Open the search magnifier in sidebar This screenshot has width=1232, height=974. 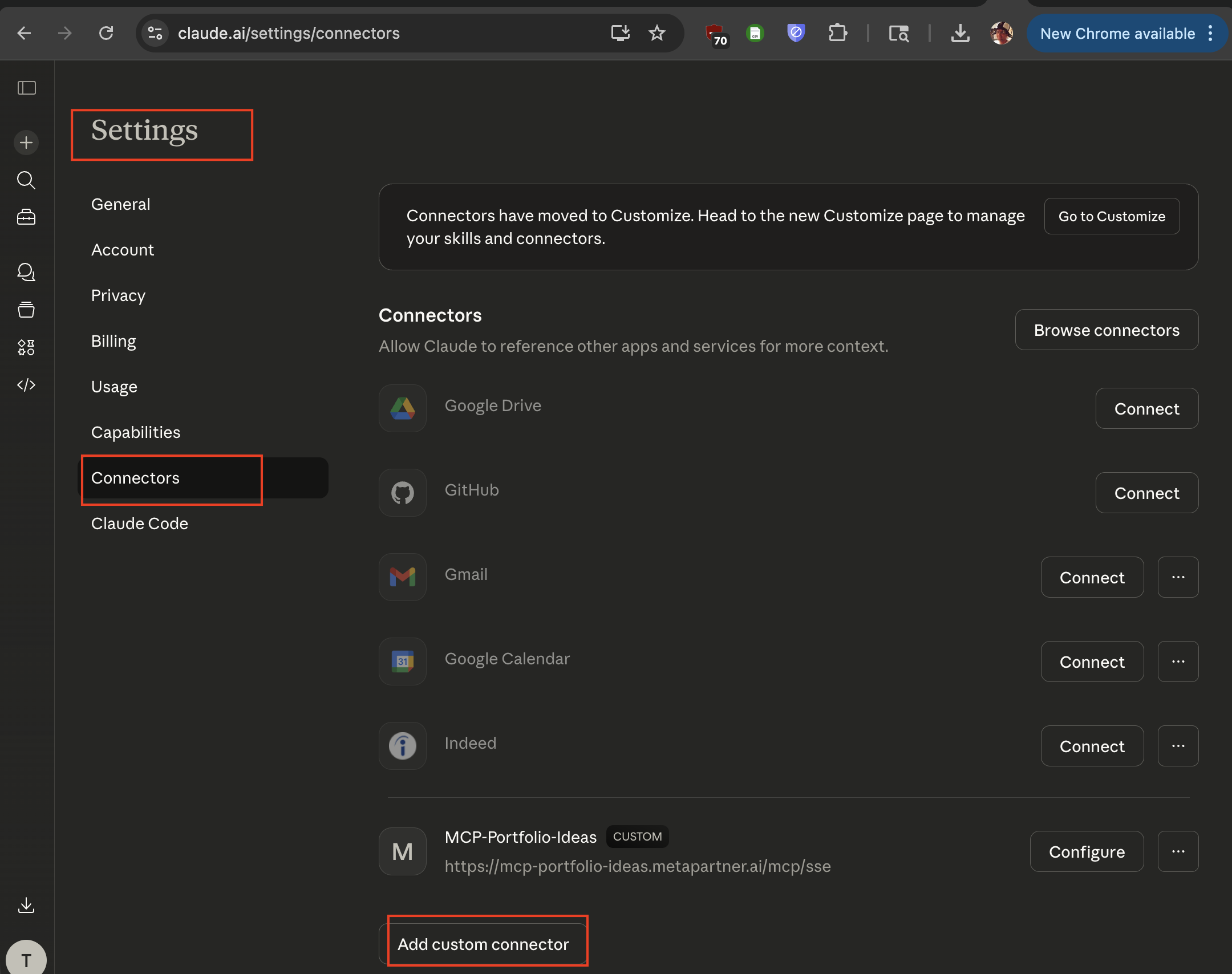click(x=26, y=180)
